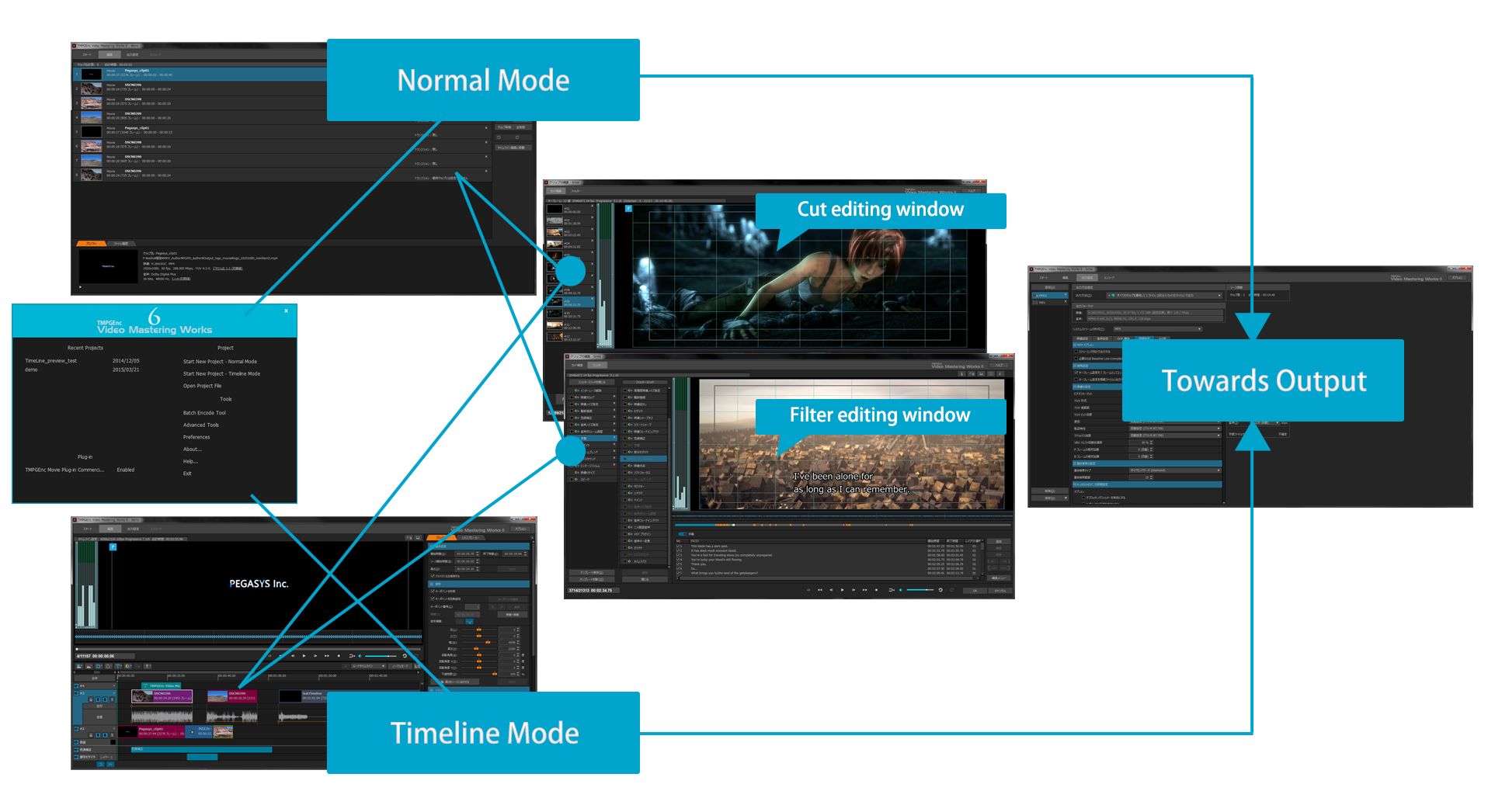Toggle visibility of timeline track #3

click(x=76, y=693)
